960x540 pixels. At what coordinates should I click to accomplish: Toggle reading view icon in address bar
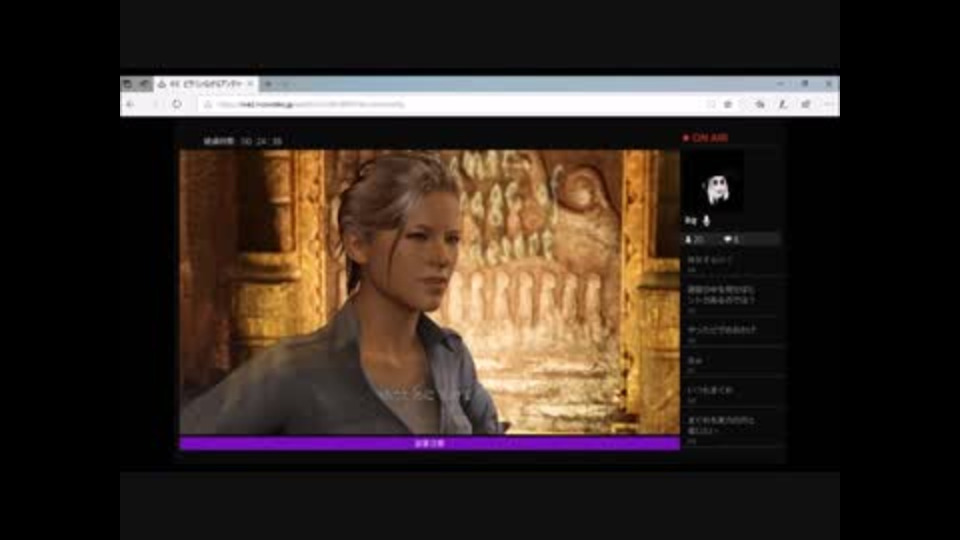coord(710,105)
